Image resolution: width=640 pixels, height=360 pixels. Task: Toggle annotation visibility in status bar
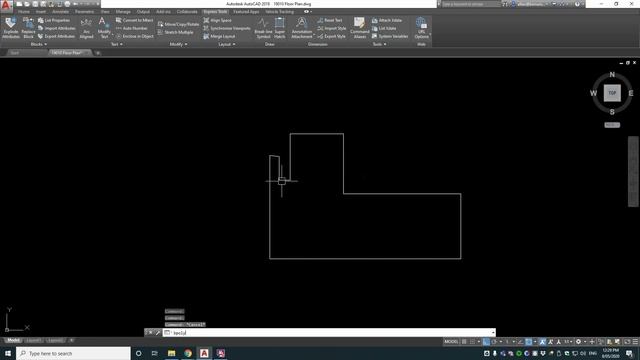pyautogui.click(x=542, y=342)
